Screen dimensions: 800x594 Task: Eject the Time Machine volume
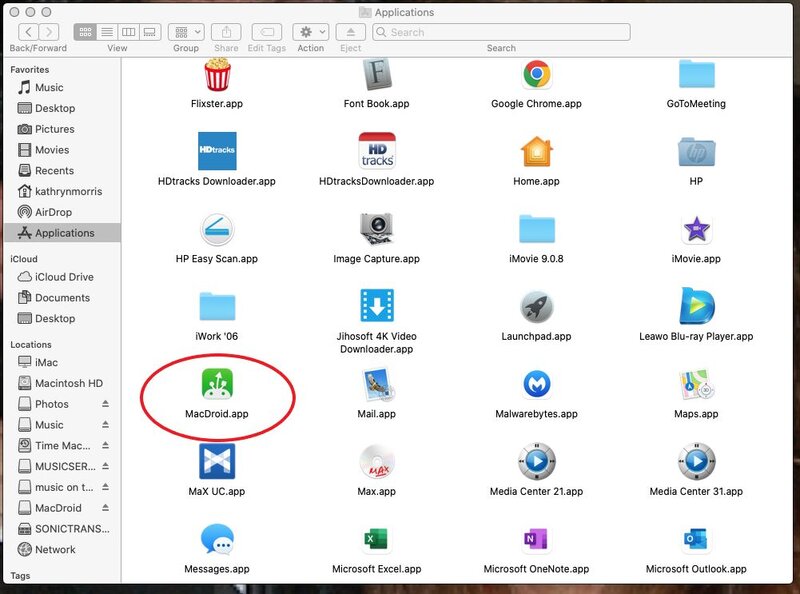105,445
